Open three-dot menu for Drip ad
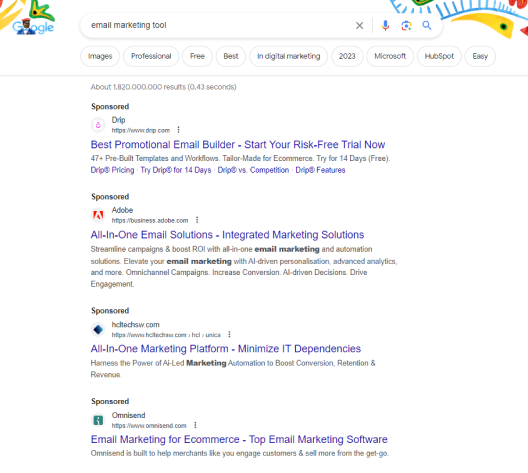528x473 pixels. 178,130
